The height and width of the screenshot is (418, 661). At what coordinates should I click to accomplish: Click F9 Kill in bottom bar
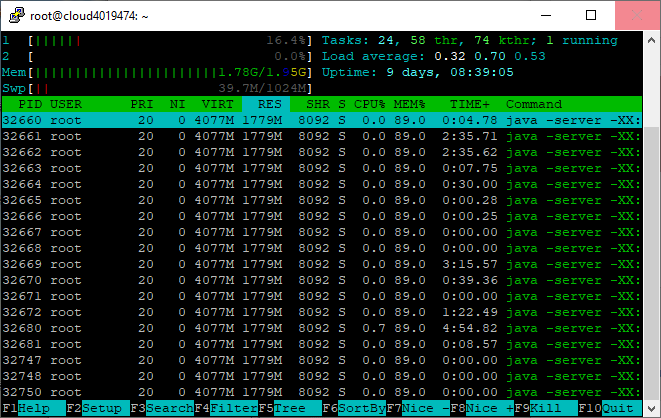[x=547, y=408]
